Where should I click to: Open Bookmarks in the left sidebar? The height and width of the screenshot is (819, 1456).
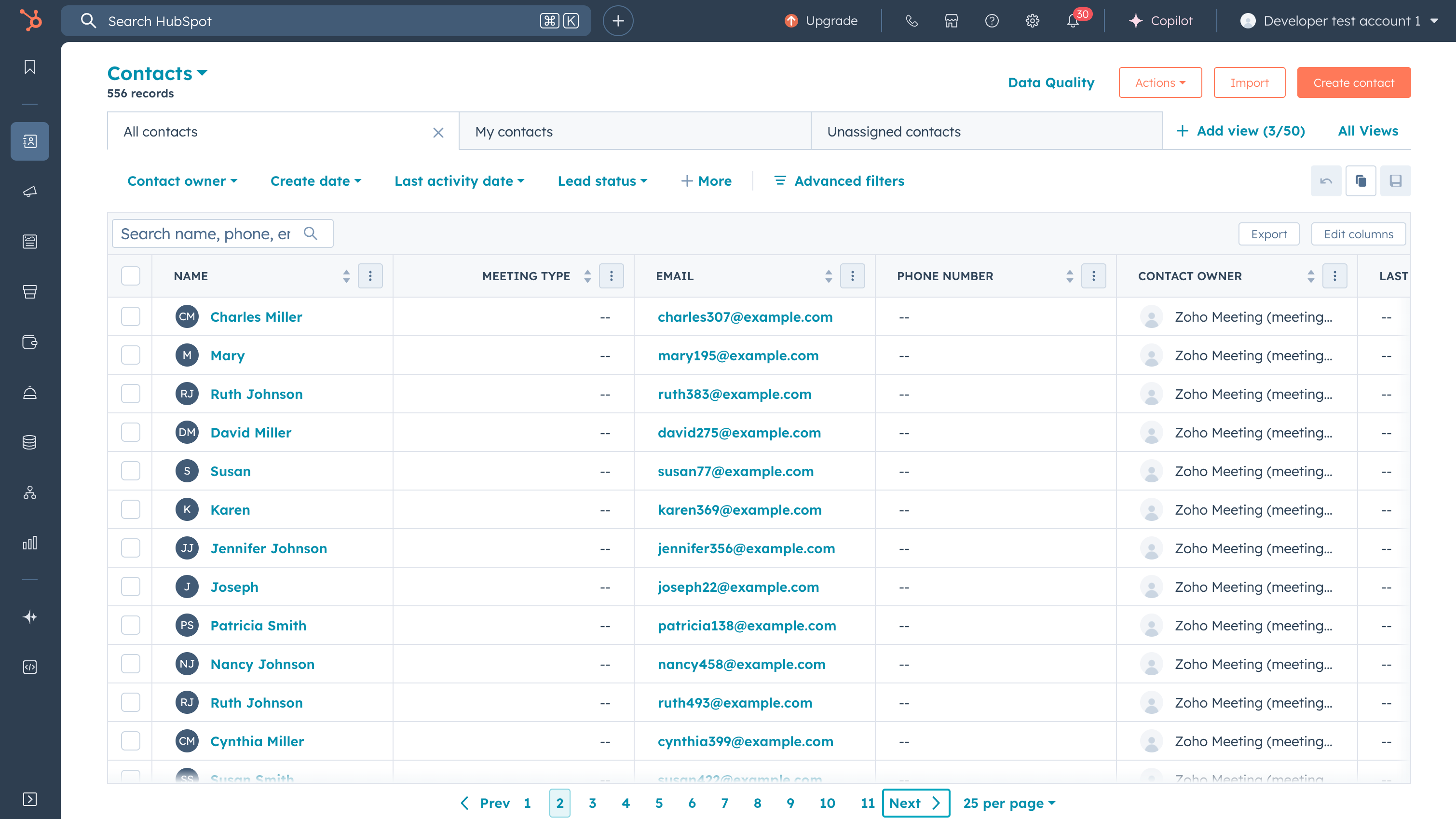click(x=30, y=67)
